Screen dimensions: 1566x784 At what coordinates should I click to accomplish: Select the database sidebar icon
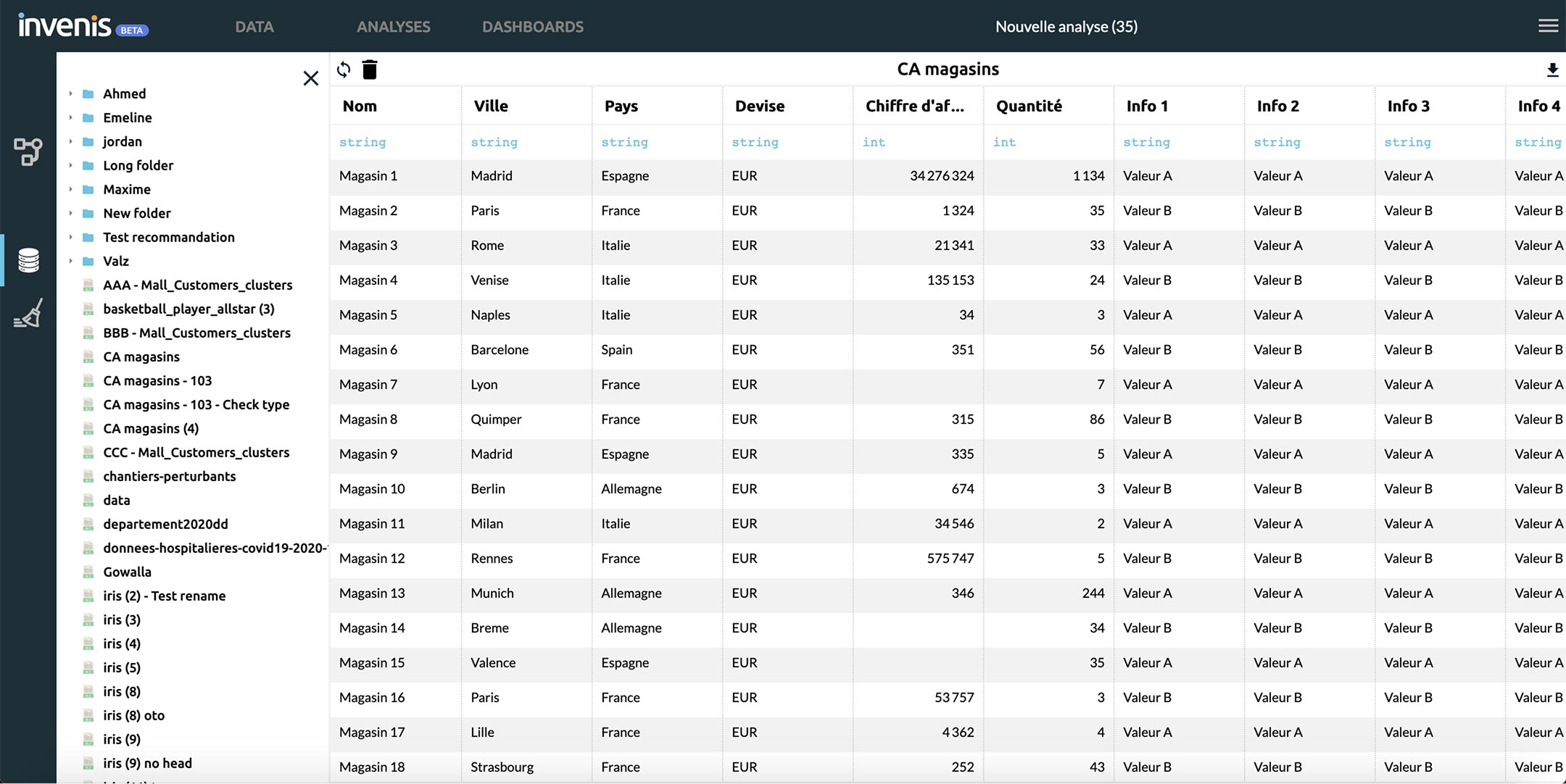tap(28, 260)
